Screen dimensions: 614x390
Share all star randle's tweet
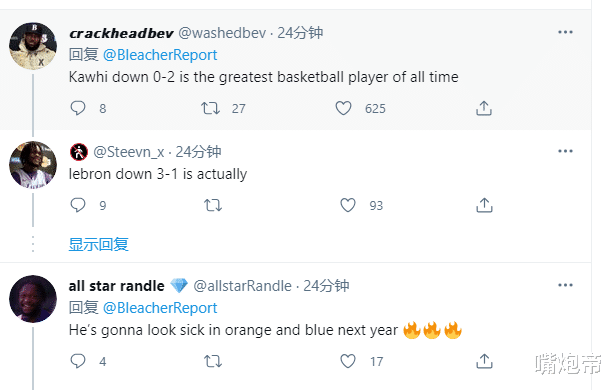484,361
